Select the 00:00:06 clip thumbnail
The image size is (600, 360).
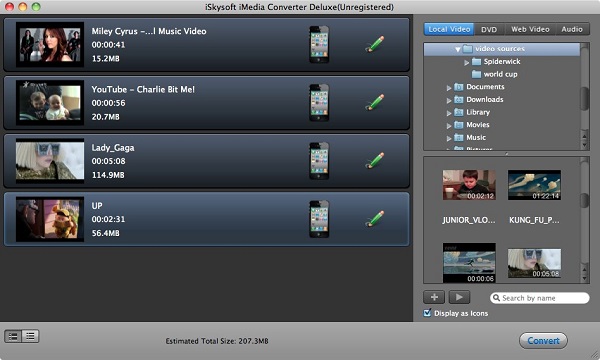coord(469,263)
